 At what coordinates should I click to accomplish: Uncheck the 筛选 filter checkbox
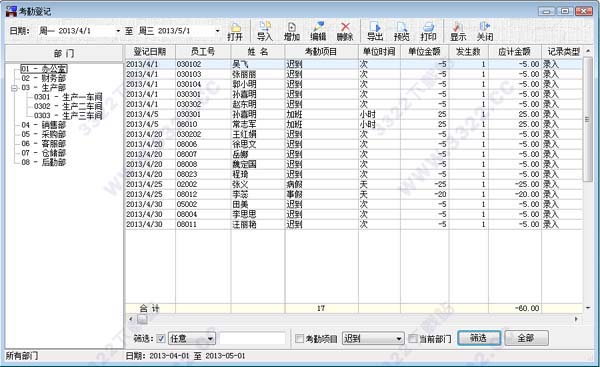point(161,338)
